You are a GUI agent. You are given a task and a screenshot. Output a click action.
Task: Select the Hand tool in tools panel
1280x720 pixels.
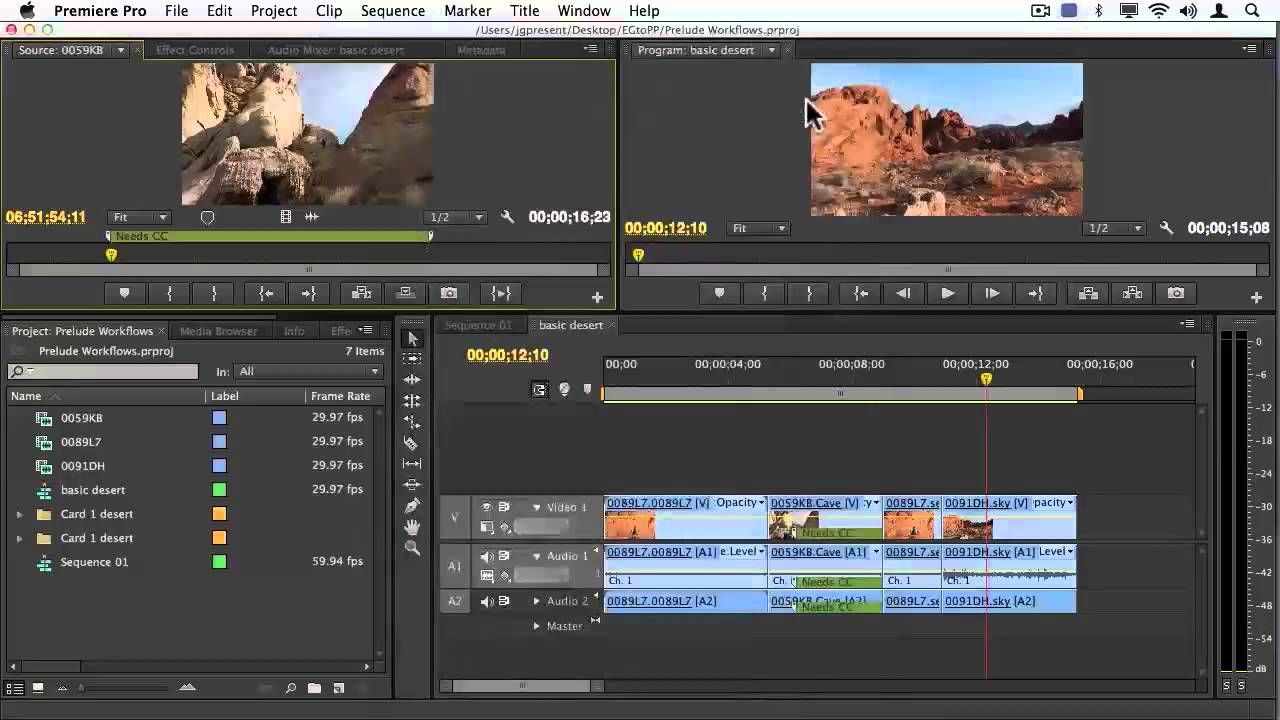coord(411,527)
